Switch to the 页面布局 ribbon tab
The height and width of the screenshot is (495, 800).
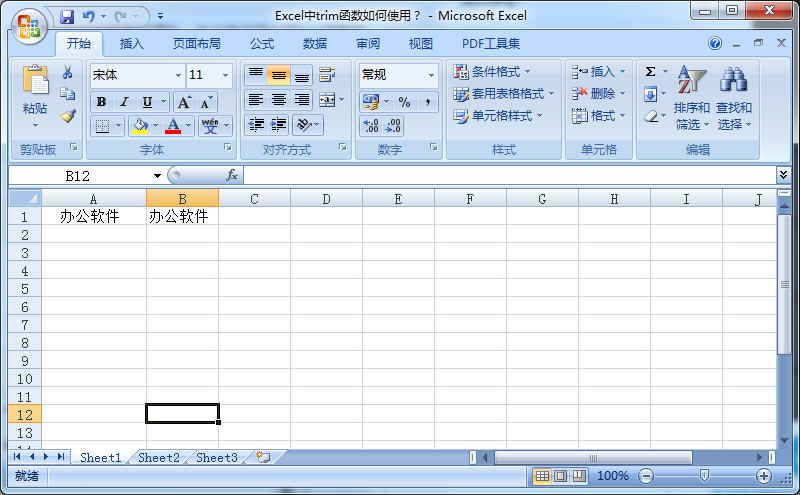point(196,44)
